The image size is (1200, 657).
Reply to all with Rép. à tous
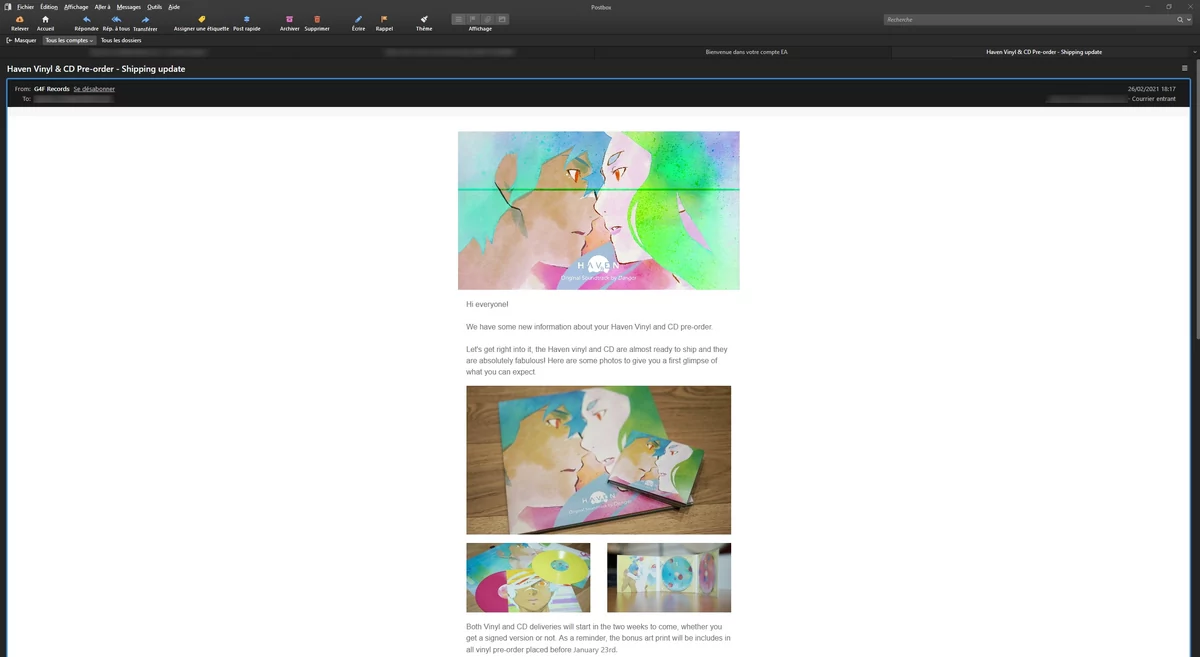(116, 19)
